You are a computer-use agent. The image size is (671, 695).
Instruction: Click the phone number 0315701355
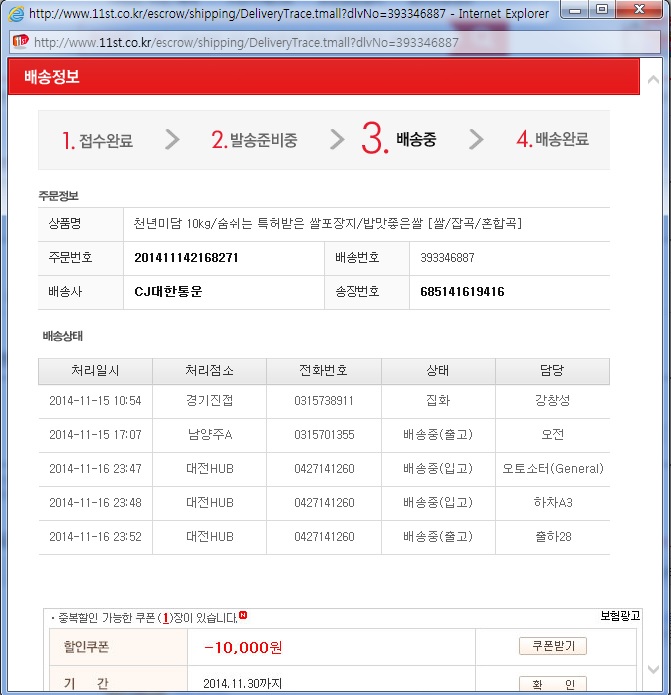click(324, 435)
